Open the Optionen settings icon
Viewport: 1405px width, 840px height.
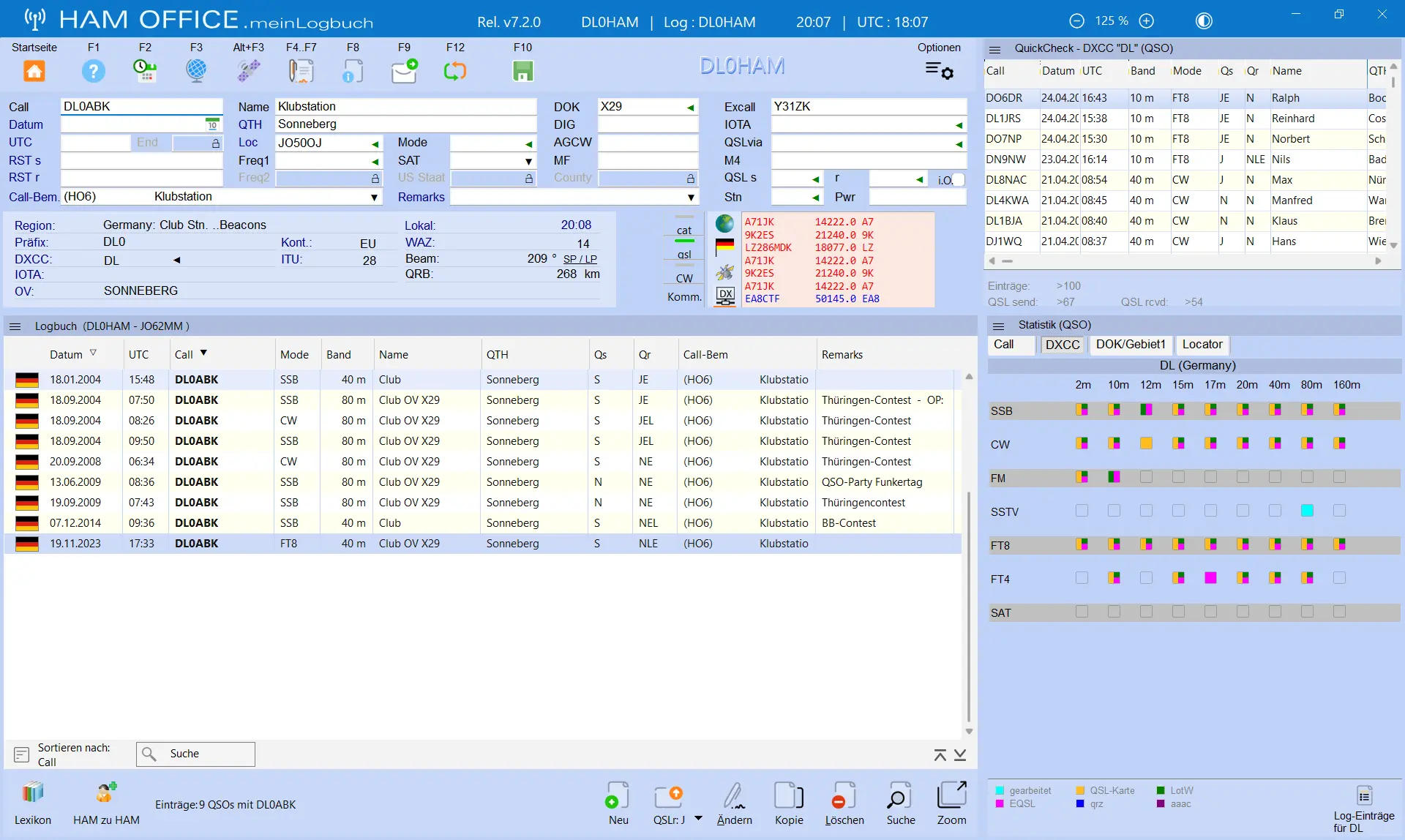940,71
